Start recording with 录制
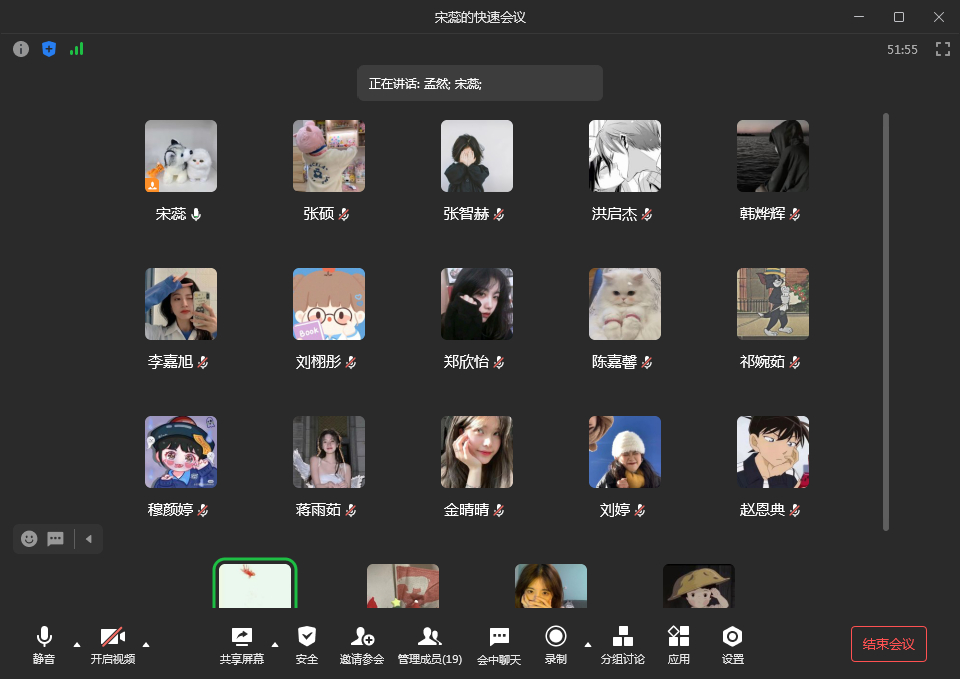The width and height of the screenshot is (960, 679). (556, 645)
